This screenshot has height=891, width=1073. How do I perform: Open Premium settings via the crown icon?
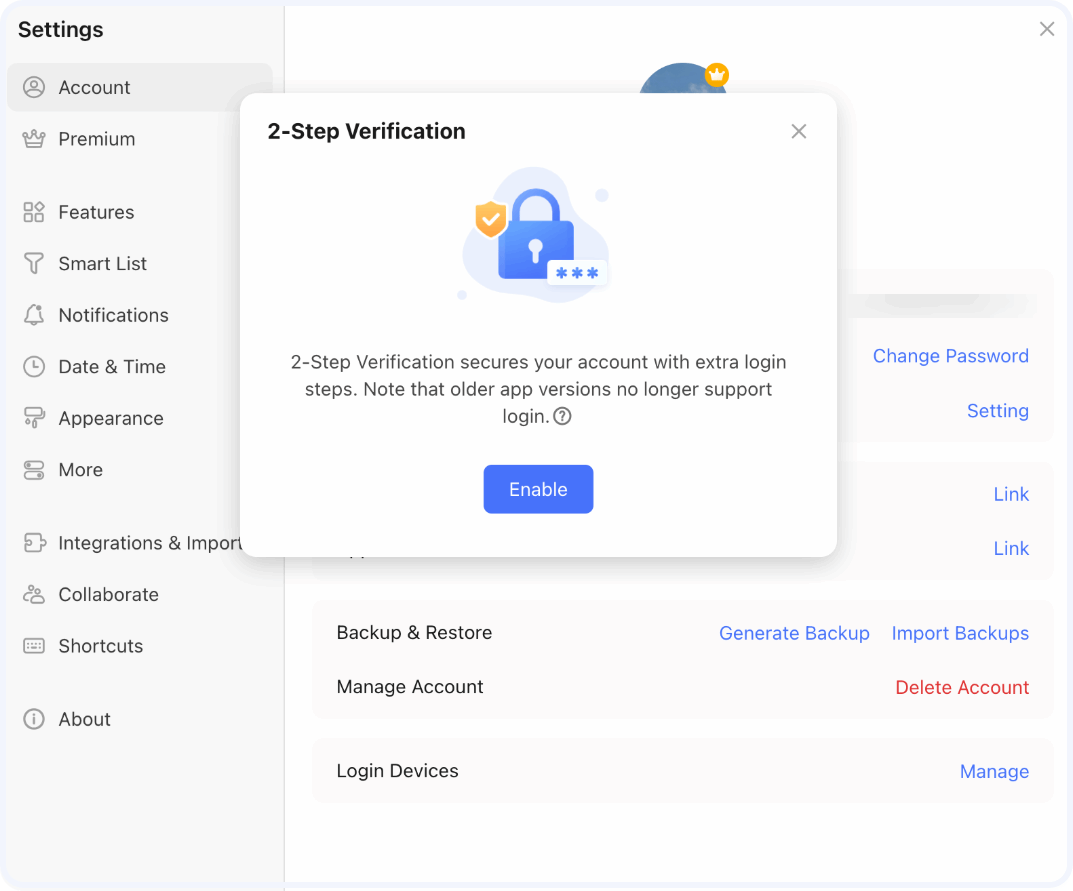click(34, 139)
